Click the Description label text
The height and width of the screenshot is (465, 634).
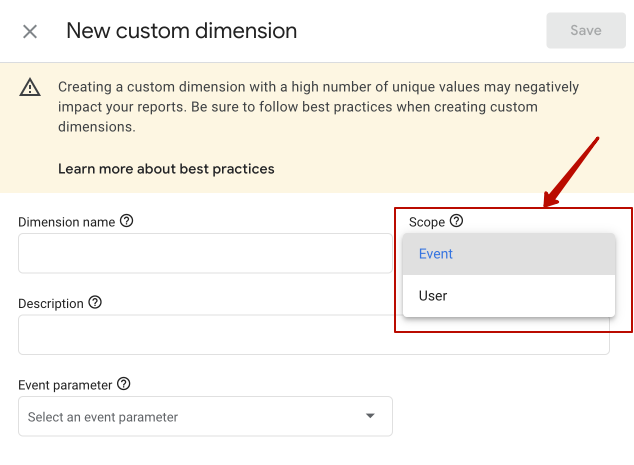click(51, 304)
